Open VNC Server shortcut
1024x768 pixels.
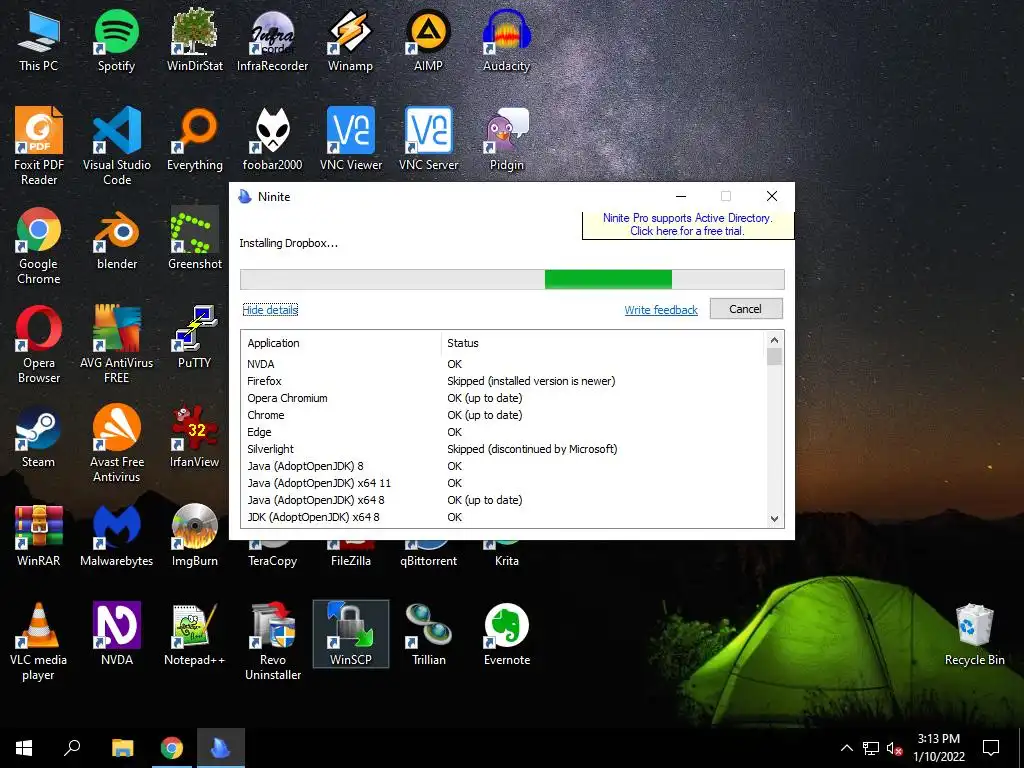pos(428,140)
